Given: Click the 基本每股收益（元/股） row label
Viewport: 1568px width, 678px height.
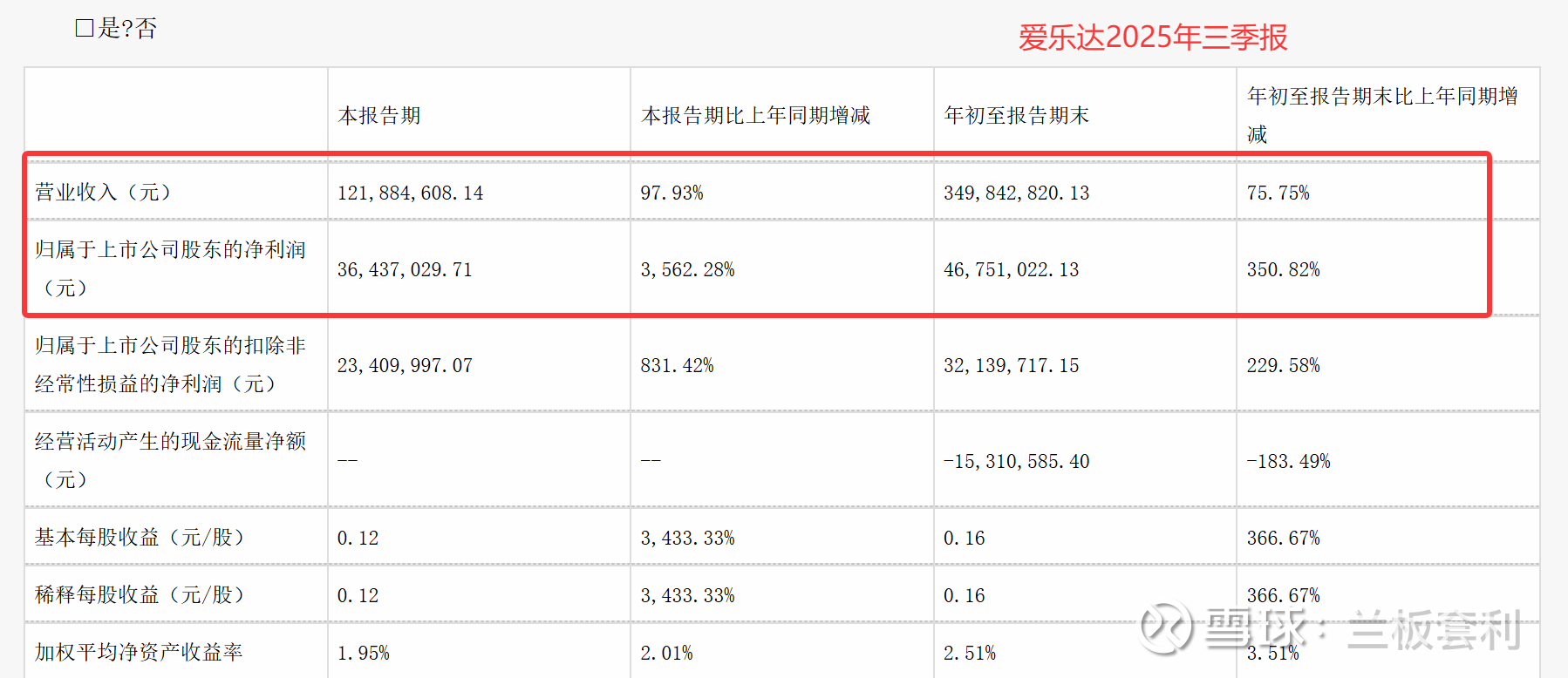Looking at the screenshot, I should pos(140,538).
